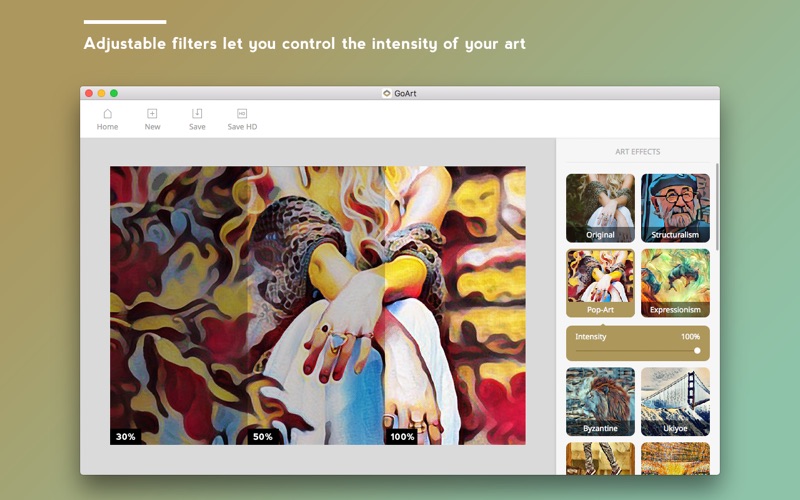Choose the Save HD icon

(x=242, y=113)
